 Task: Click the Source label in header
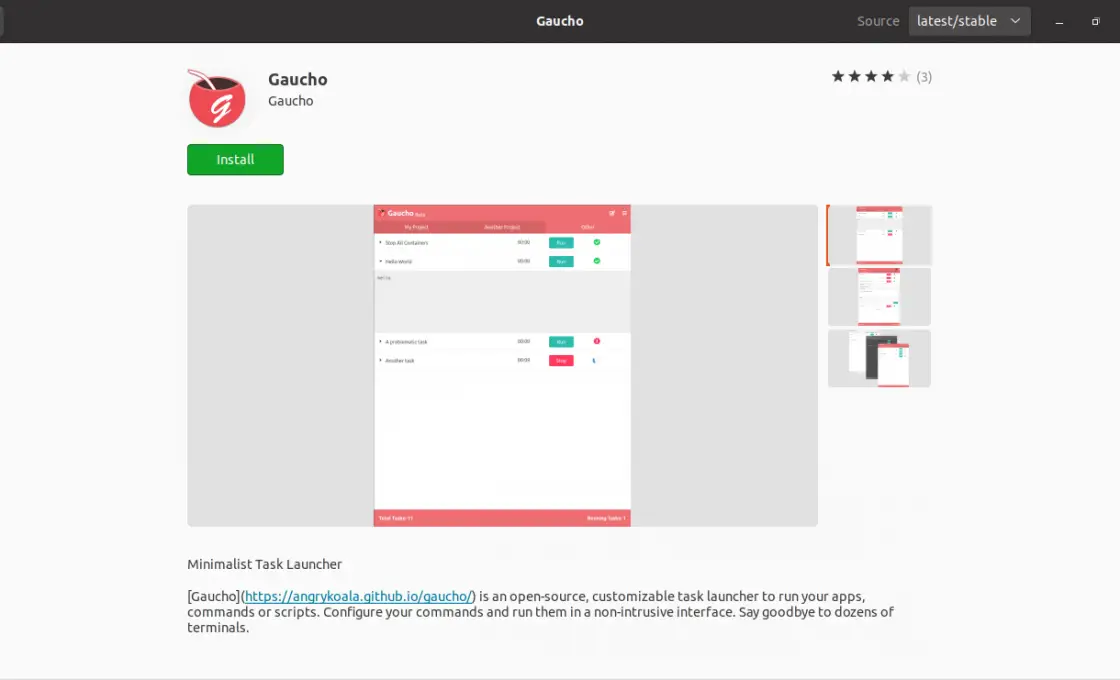pyautogui.click(x=878, y=21)
